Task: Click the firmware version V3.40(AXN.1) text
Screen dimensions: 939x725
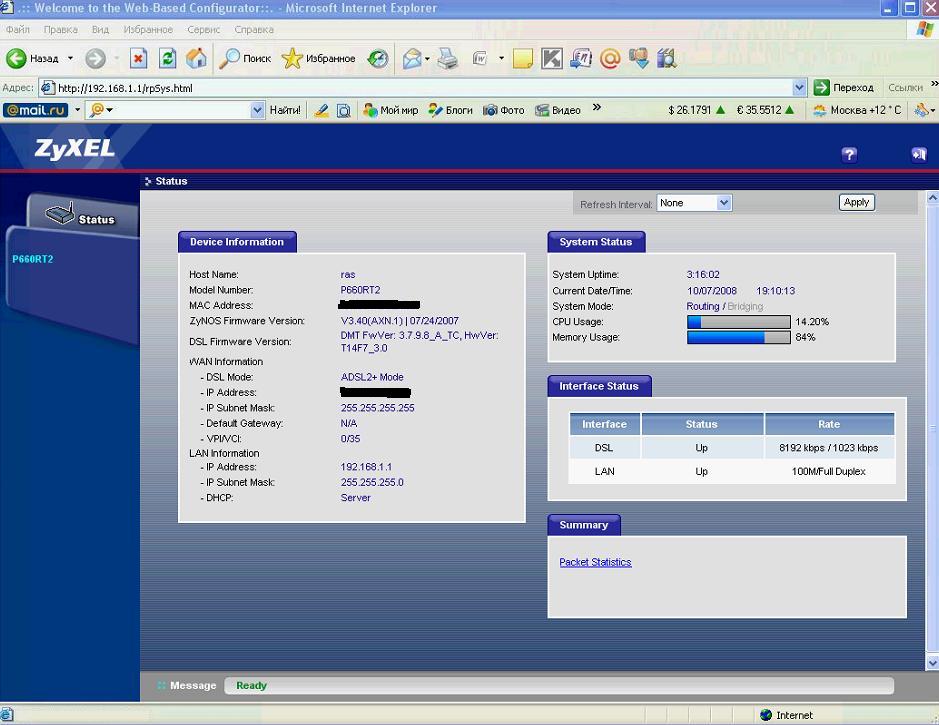Action: coord(371,321)
